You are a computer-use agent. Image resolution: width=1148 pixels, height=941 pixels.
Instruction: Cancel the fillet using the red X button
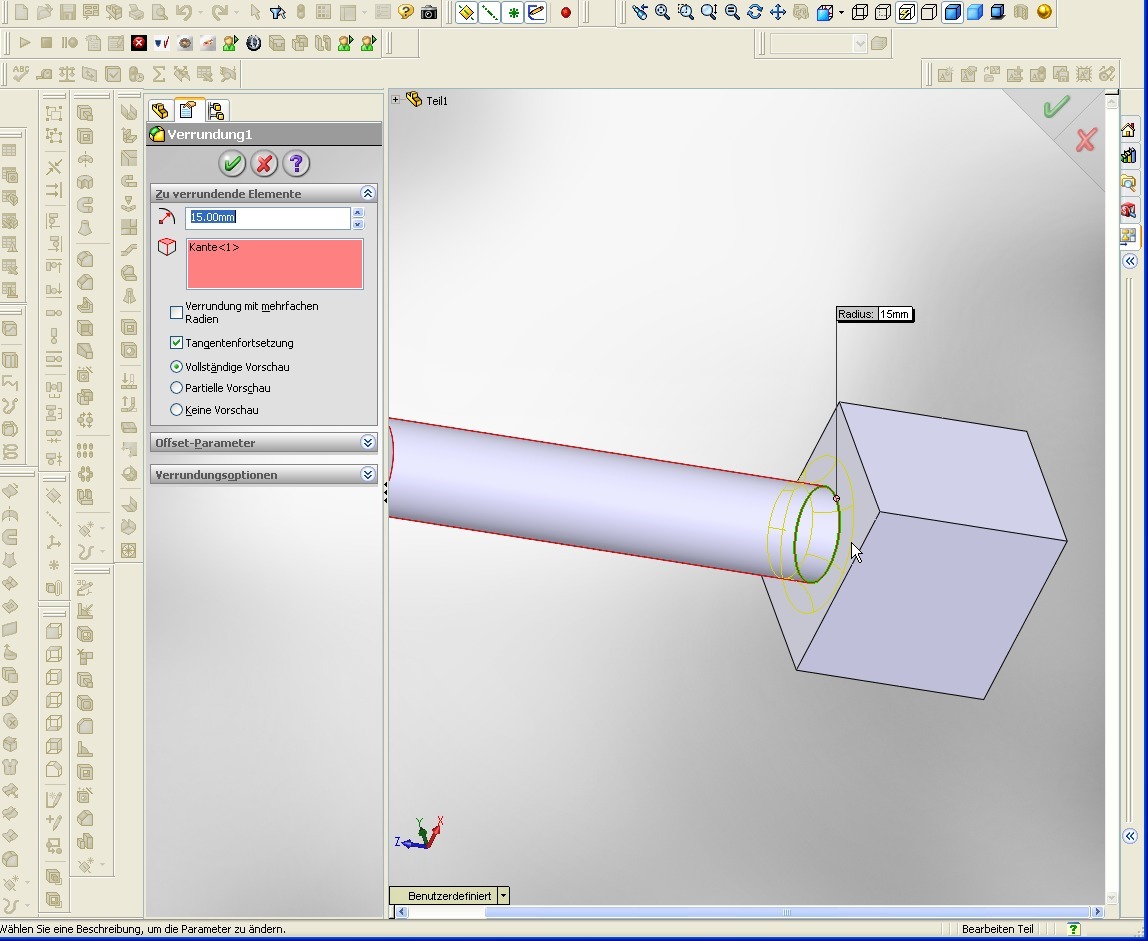tap(264, 164)
